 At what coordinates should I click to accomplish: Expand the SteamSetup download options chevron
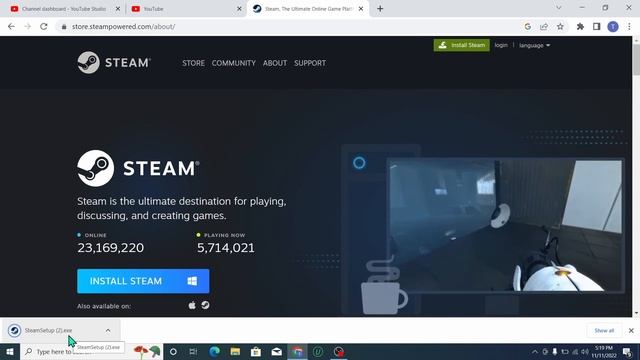pos(108,330)
